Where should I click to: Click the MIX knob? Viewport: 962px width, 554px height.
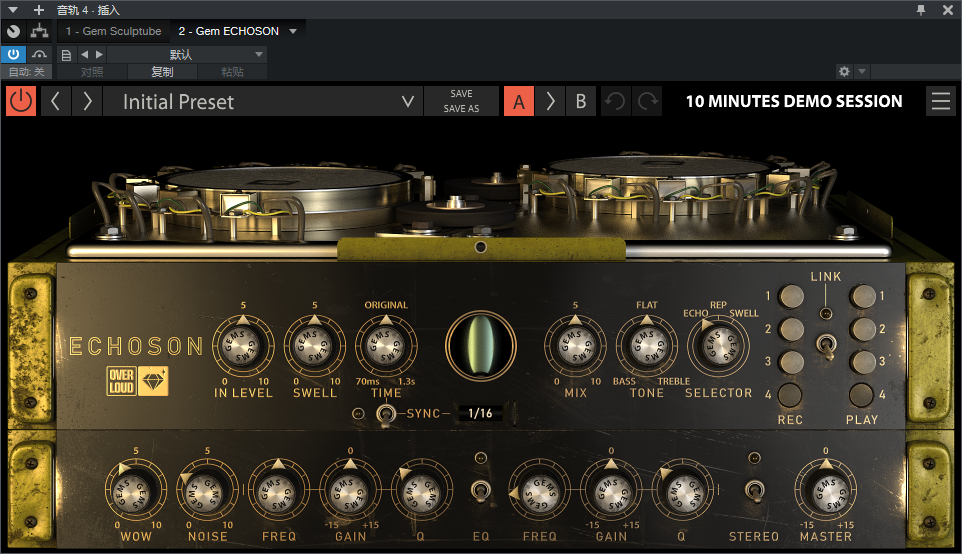pos(575,346)
